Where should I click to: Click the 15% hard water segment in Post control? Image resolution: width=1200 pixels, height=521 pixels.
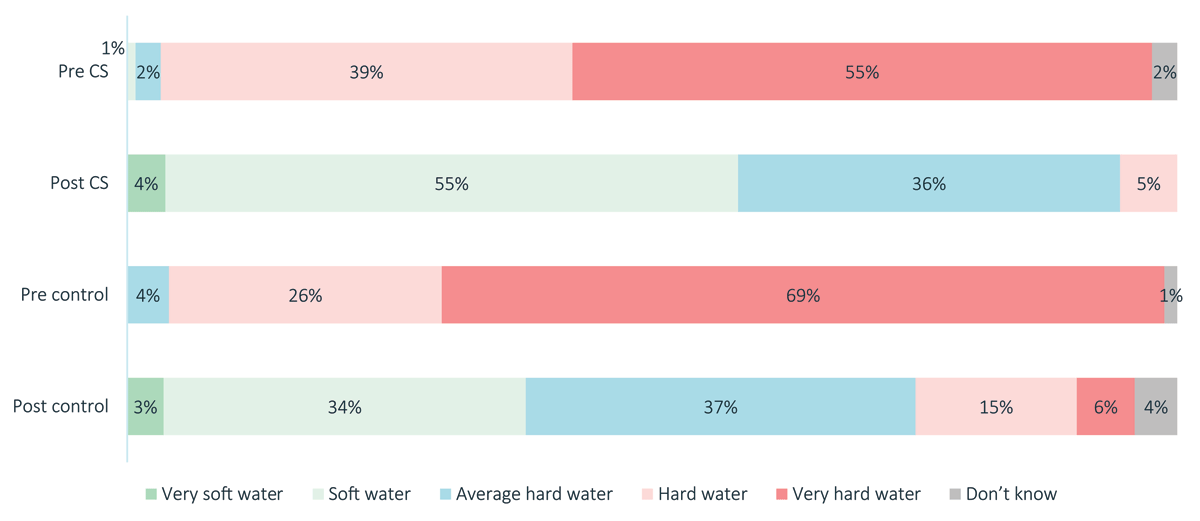[996, 406]
